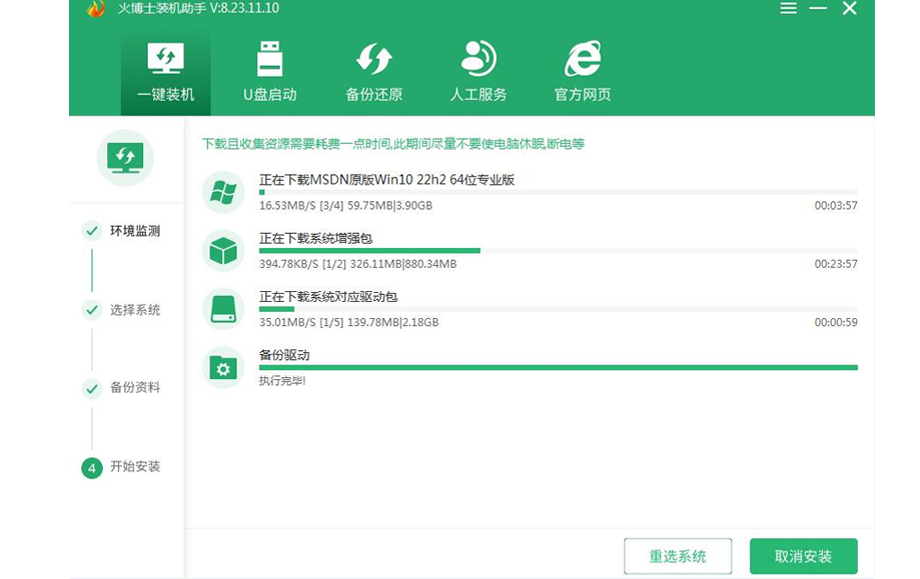The image size is (920, 579).
Task: Click step 4 开始安装 indicator
Action: pos(92,467)
